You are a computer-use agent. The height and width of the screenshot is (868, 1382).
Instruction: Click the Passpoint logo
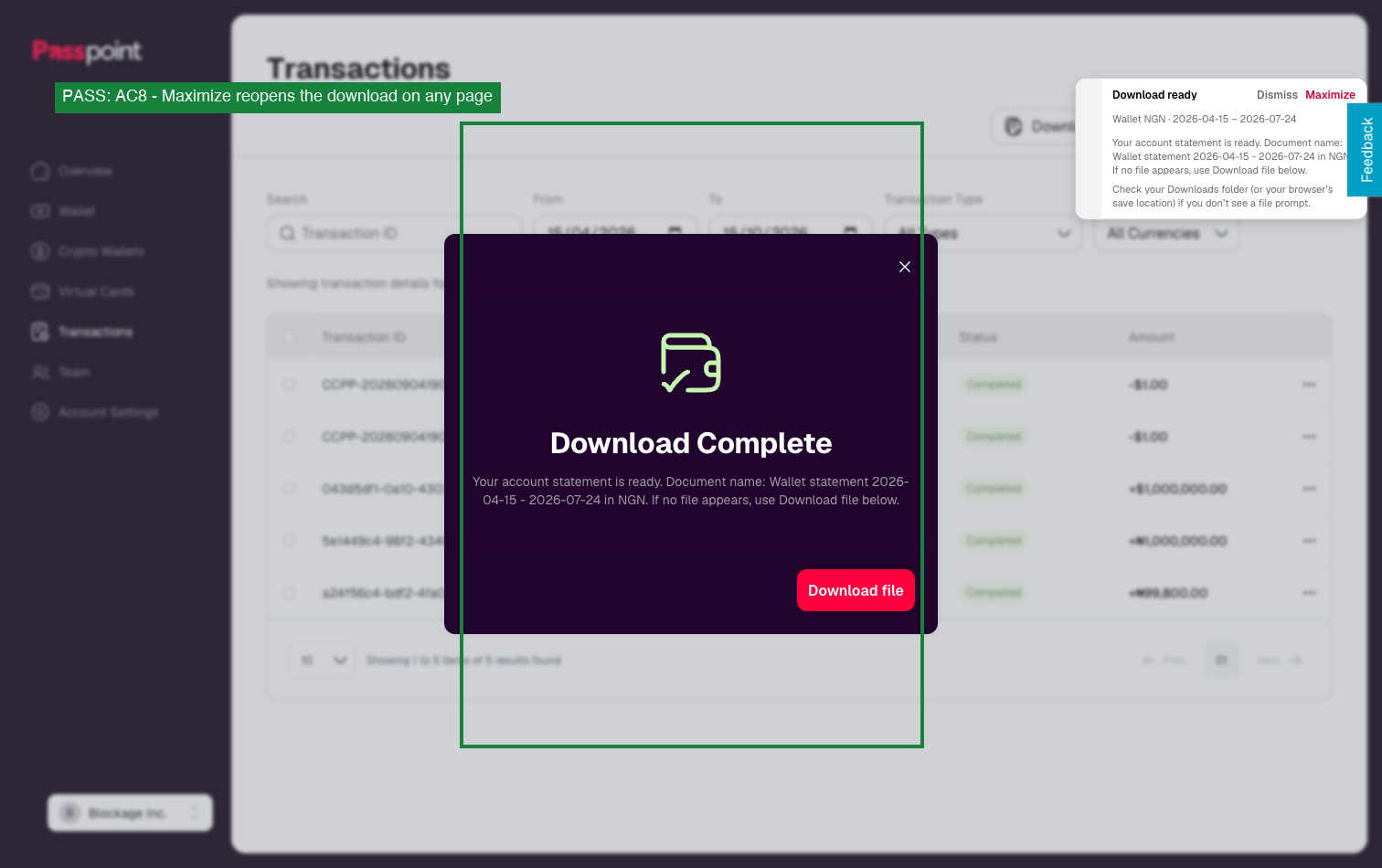pyautogui.click(x=87, y=51)
